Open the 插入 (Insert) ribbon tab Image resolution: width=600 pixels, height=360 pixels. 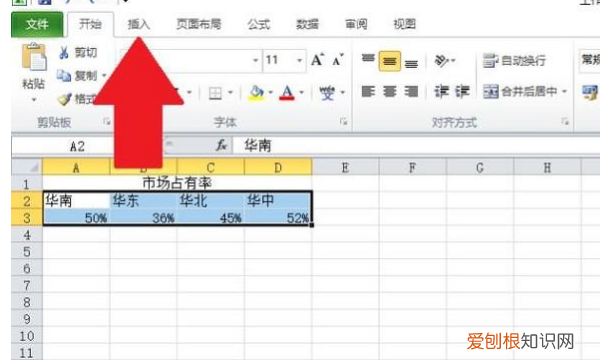(138, 24)
